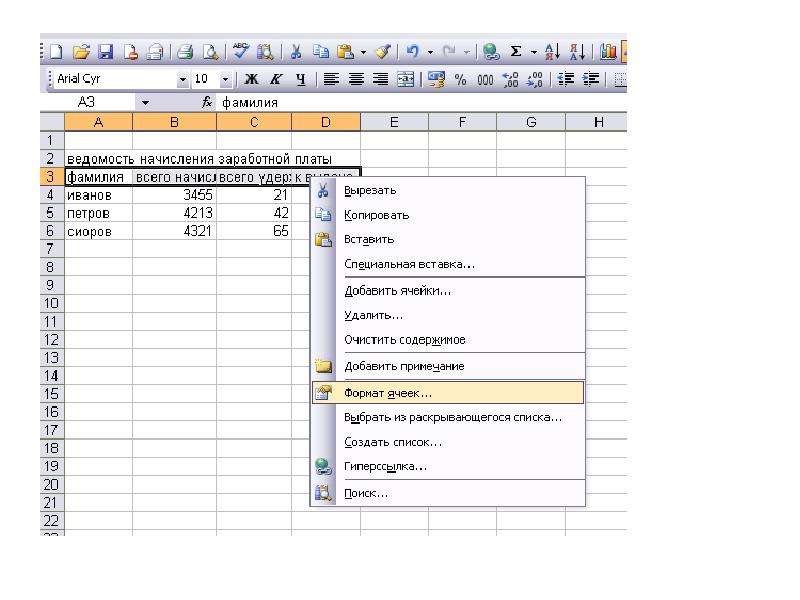Select column header F
This screenshot has width=800, height=600.
coord(462,122)
